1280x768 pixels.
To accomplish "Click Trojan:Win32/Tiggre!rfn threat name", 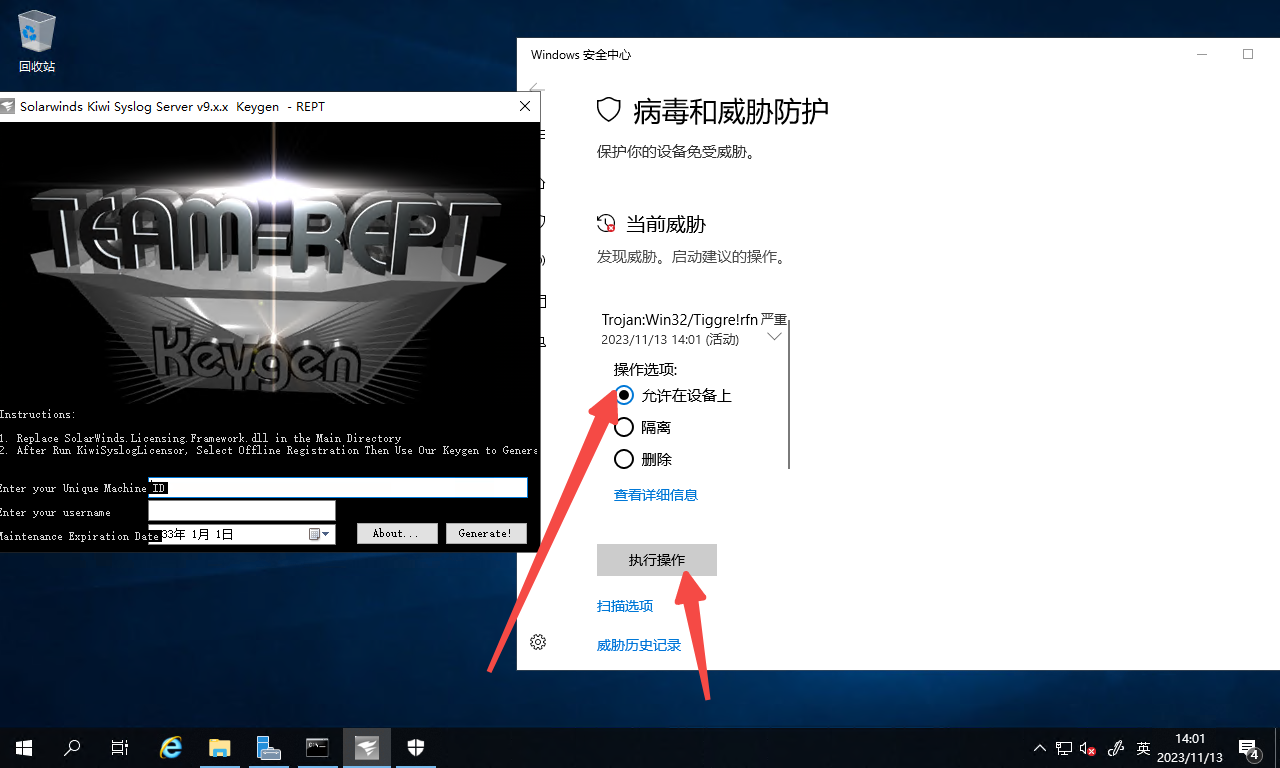I will pyautogui.click(x=680, y=320).
